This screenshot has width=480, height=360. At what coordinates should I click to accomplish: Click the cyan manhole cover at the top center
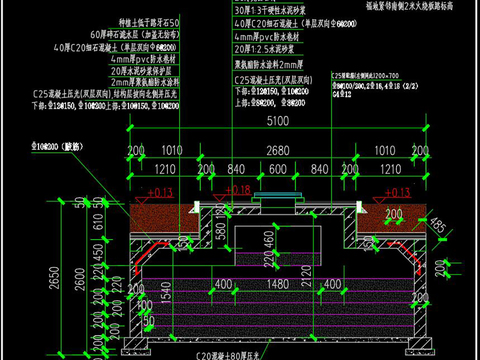coord(278,194)
